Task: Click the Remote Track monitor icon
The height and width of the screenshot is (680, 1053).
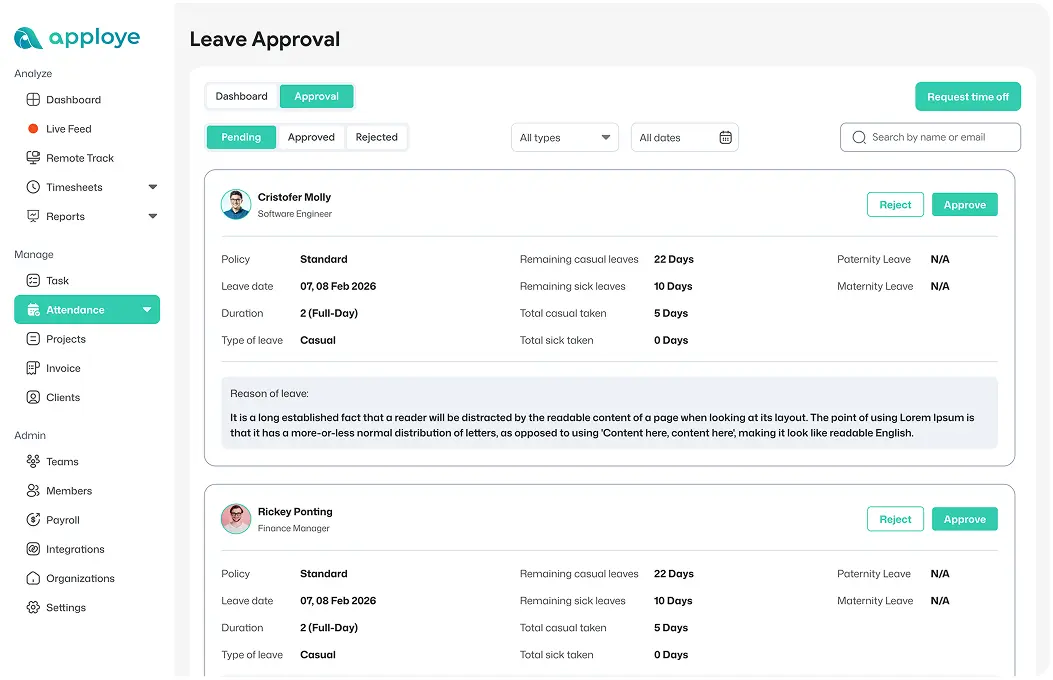Action: pyautogui.click(x=33, y=158)
